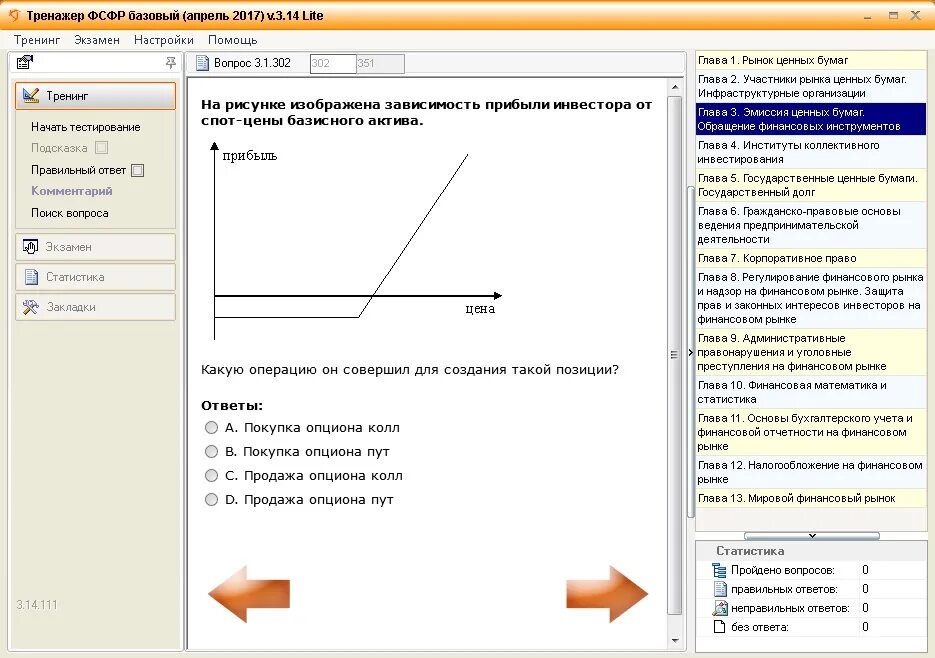Click the vertical scrollbar thumb of question area
This screenshot has width=935, height=658.
click(x=674, y=355)
